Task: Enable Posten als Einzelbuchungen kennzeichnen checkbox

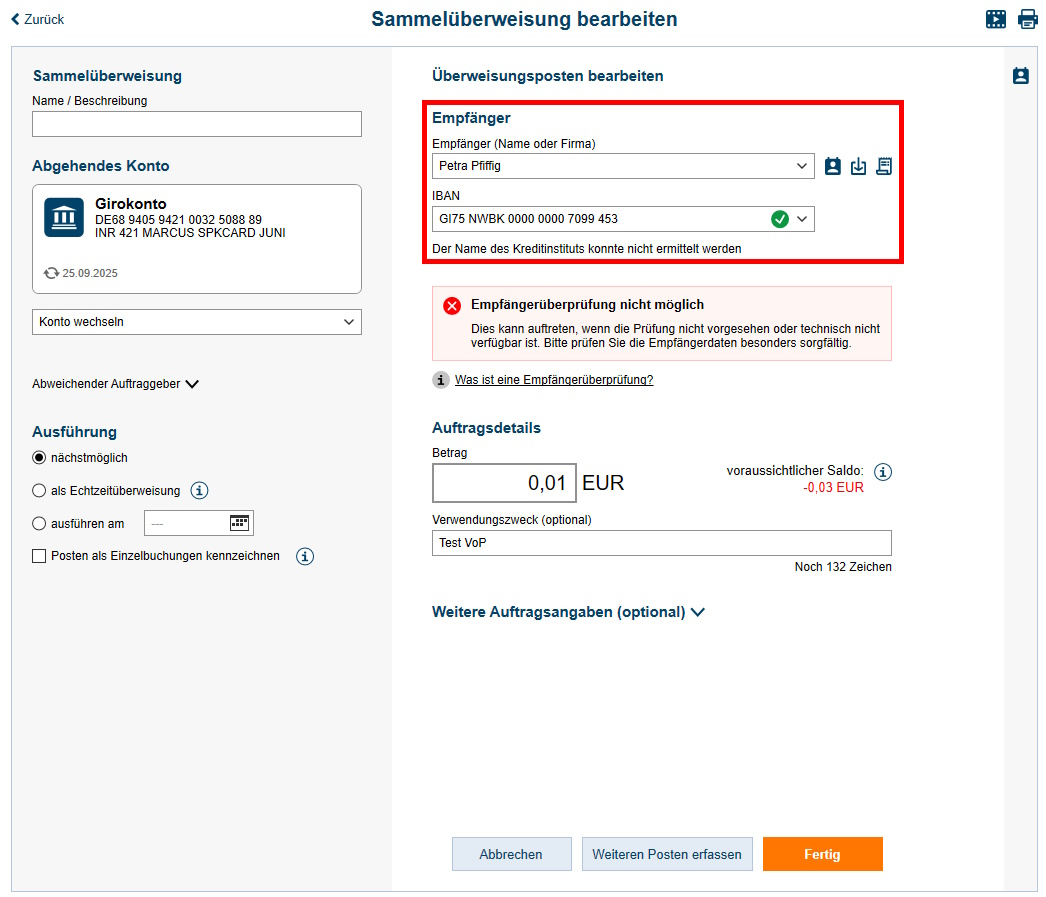Action: point(39,556)
